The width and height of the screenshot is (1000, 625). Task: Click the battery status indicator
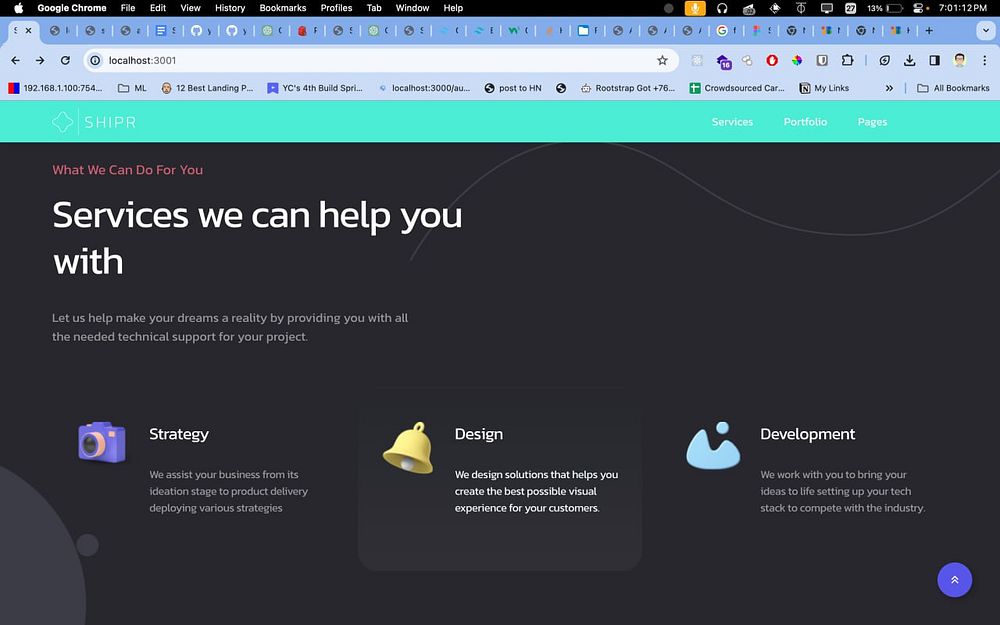tap(885, 8)
